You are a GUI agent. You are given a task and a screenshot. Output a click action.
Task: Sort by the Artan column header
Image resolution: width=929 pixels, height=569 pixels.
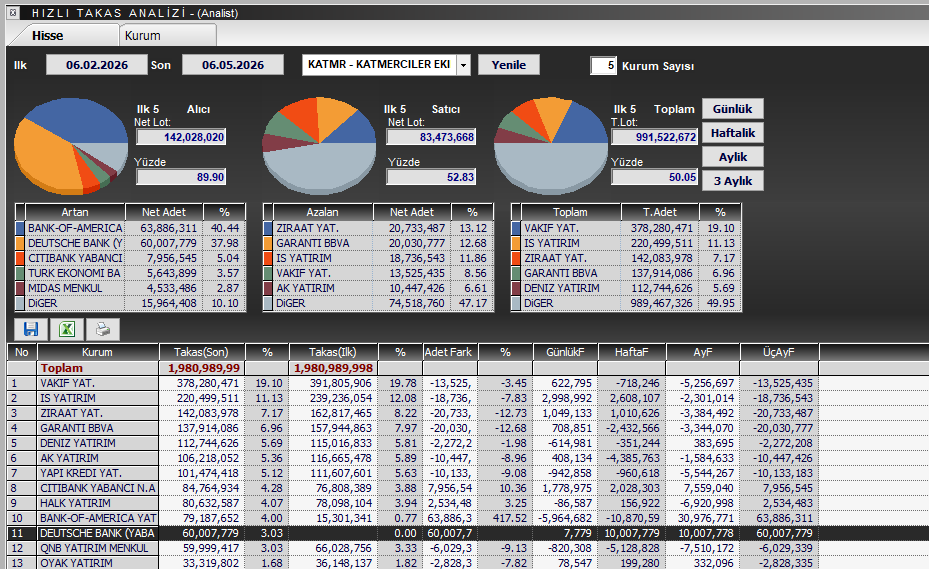point(75,212)
